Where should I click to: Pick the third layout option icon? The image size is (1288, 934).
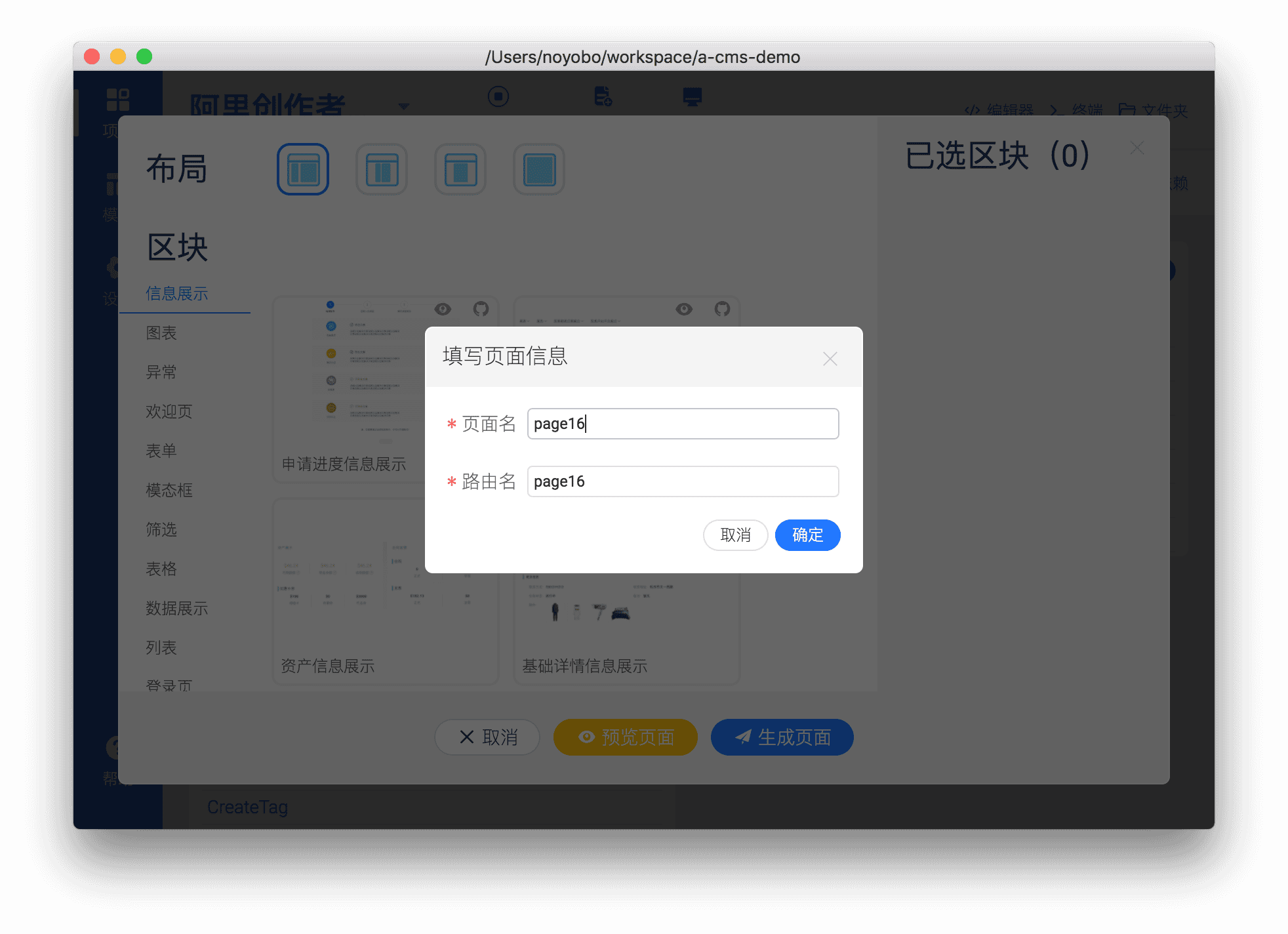pos(460,169)
